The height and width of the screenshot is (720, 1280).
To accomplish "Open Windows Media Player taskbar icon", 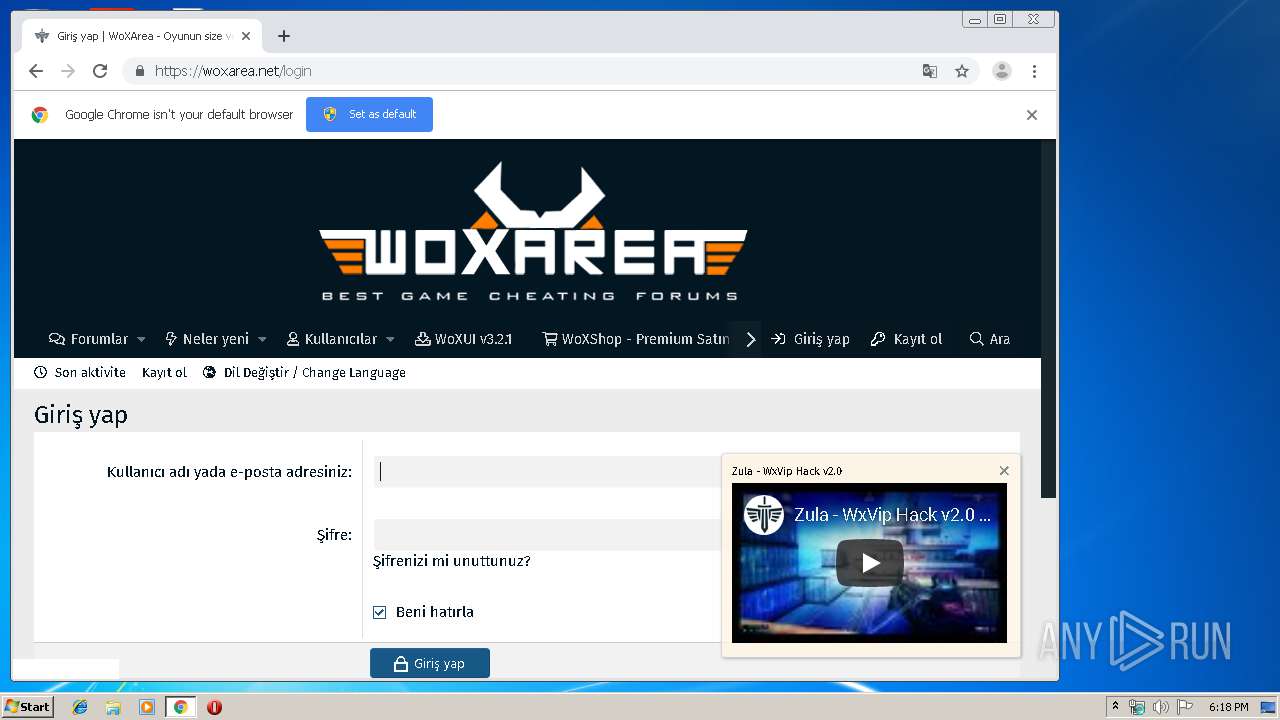I will click(x=147, y=707).
